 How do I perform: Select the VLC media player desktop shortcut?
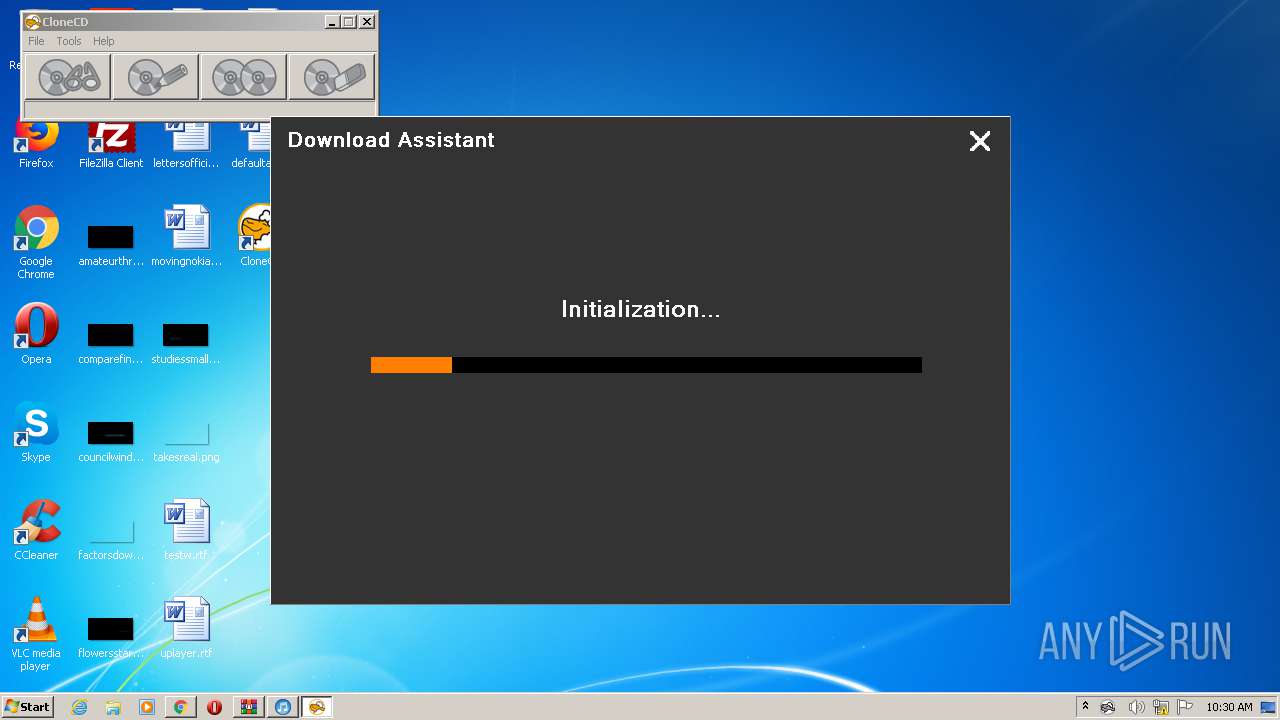tap(36, 634)
